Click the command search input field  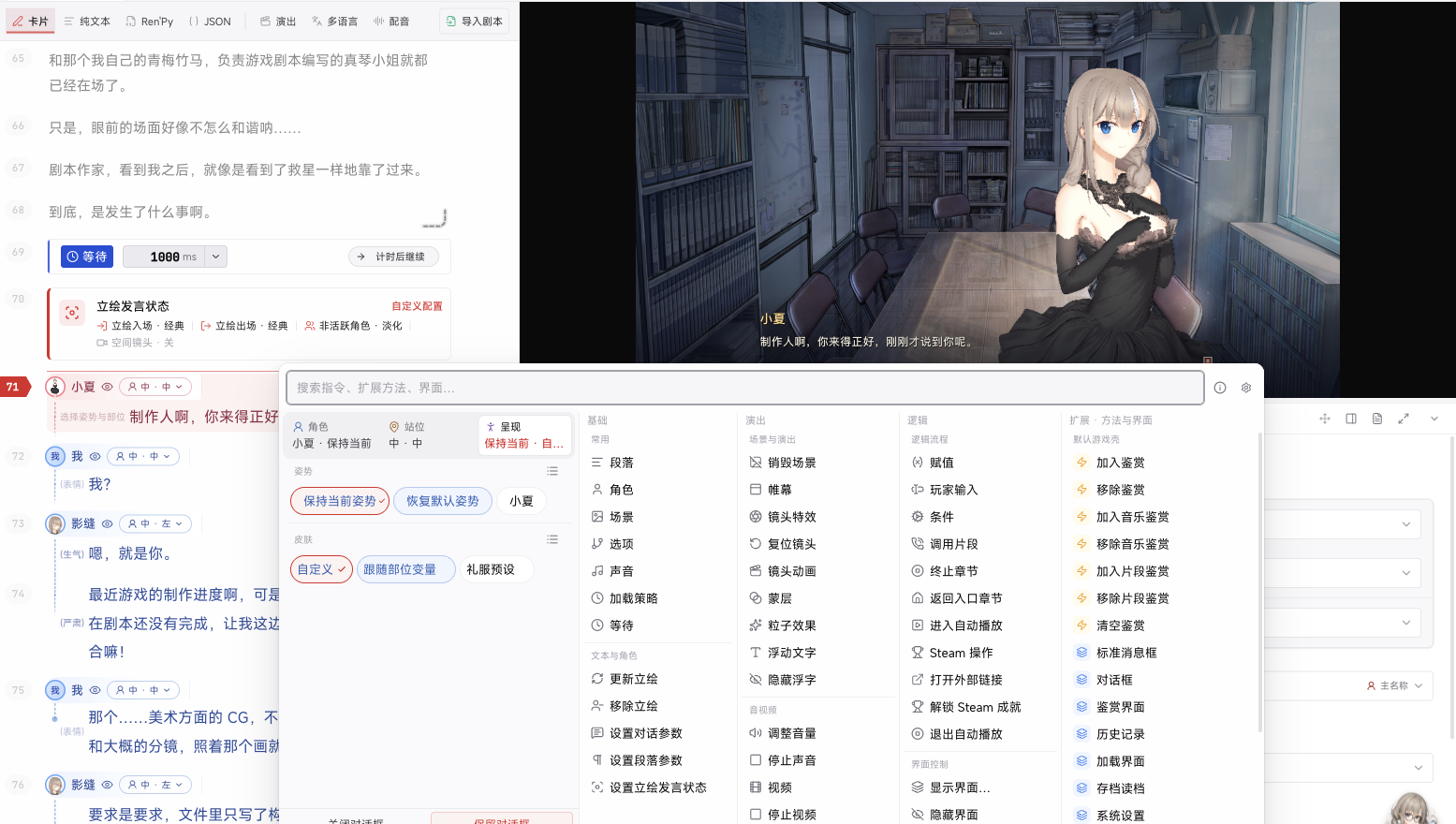(x=745, y=388)
